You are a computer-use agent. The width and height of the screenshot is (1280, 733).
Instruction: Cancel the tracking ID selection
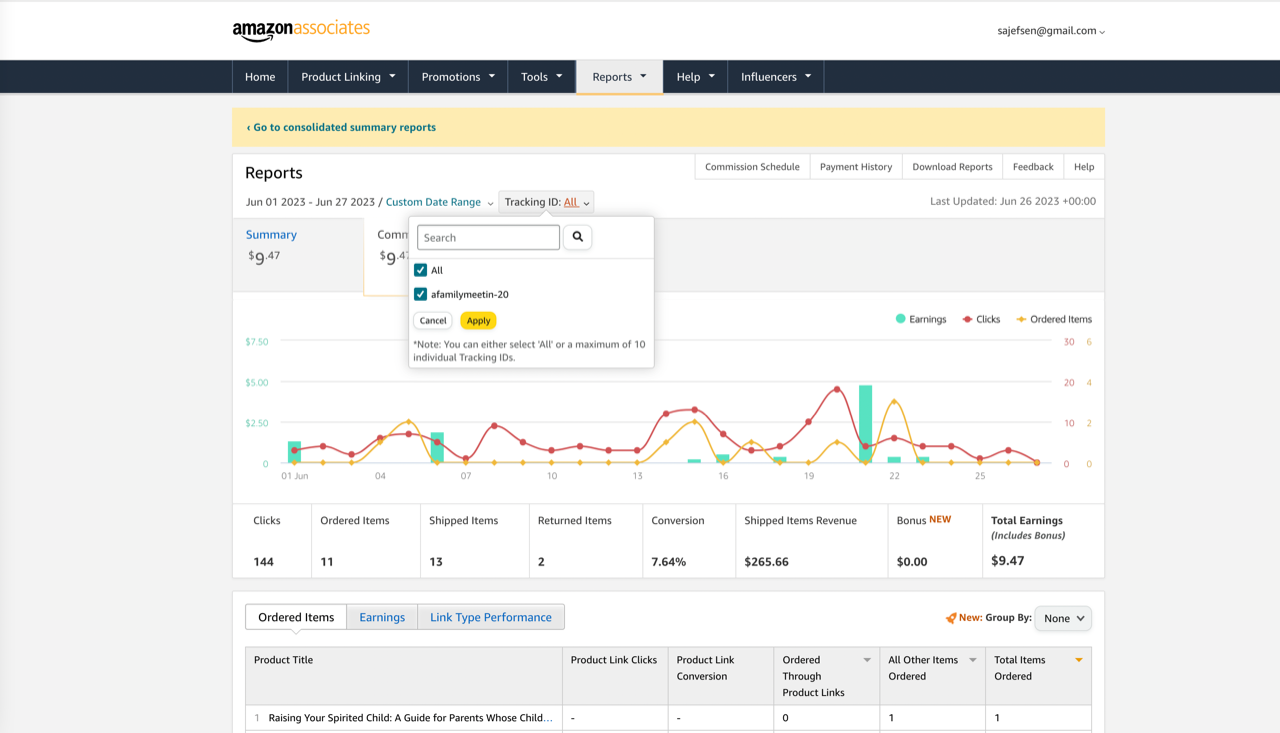point(433,321)
